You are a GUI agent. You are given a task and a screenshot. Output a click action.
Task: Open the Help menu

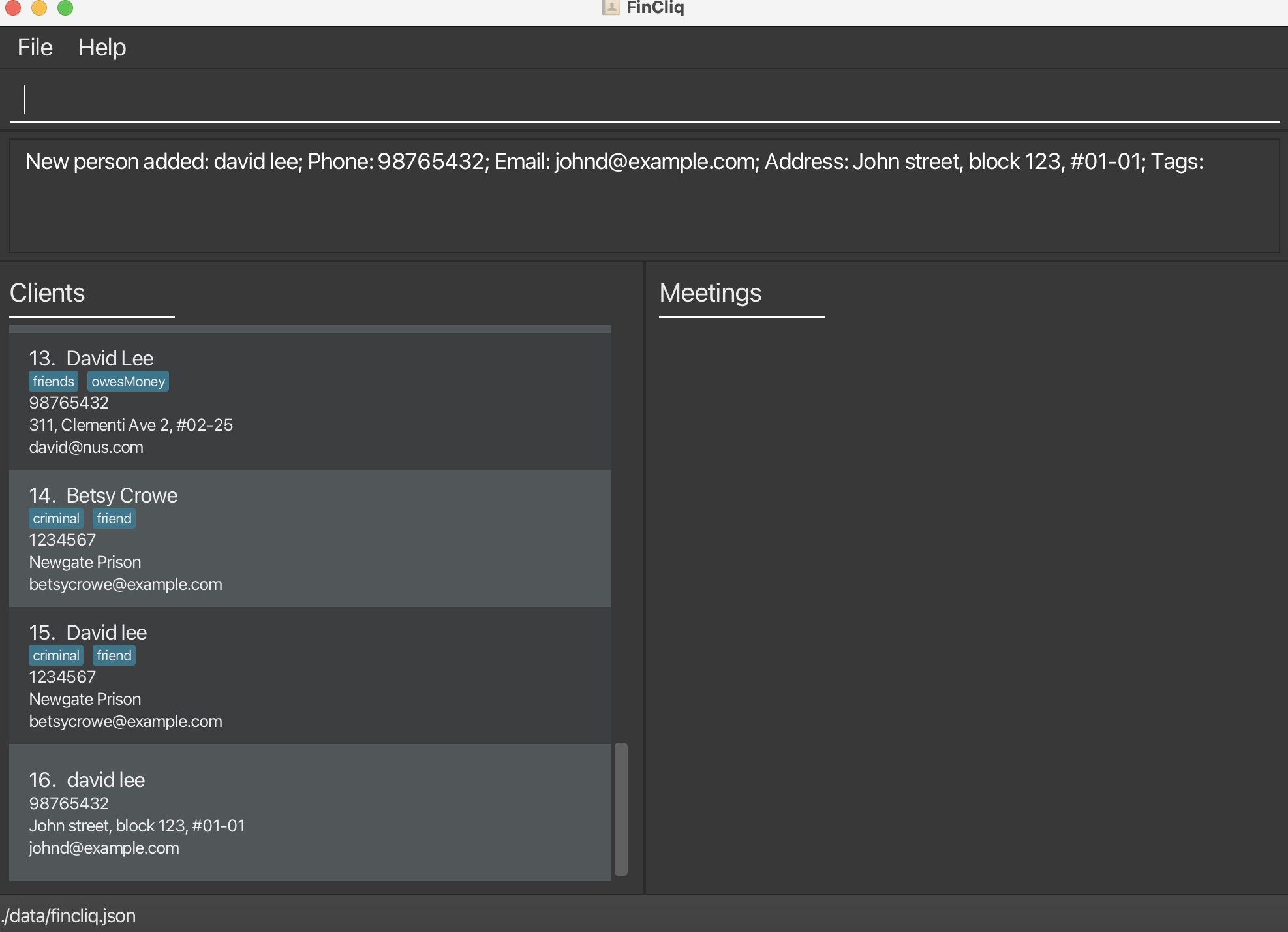pyautogui.click(x=102, y=48)
